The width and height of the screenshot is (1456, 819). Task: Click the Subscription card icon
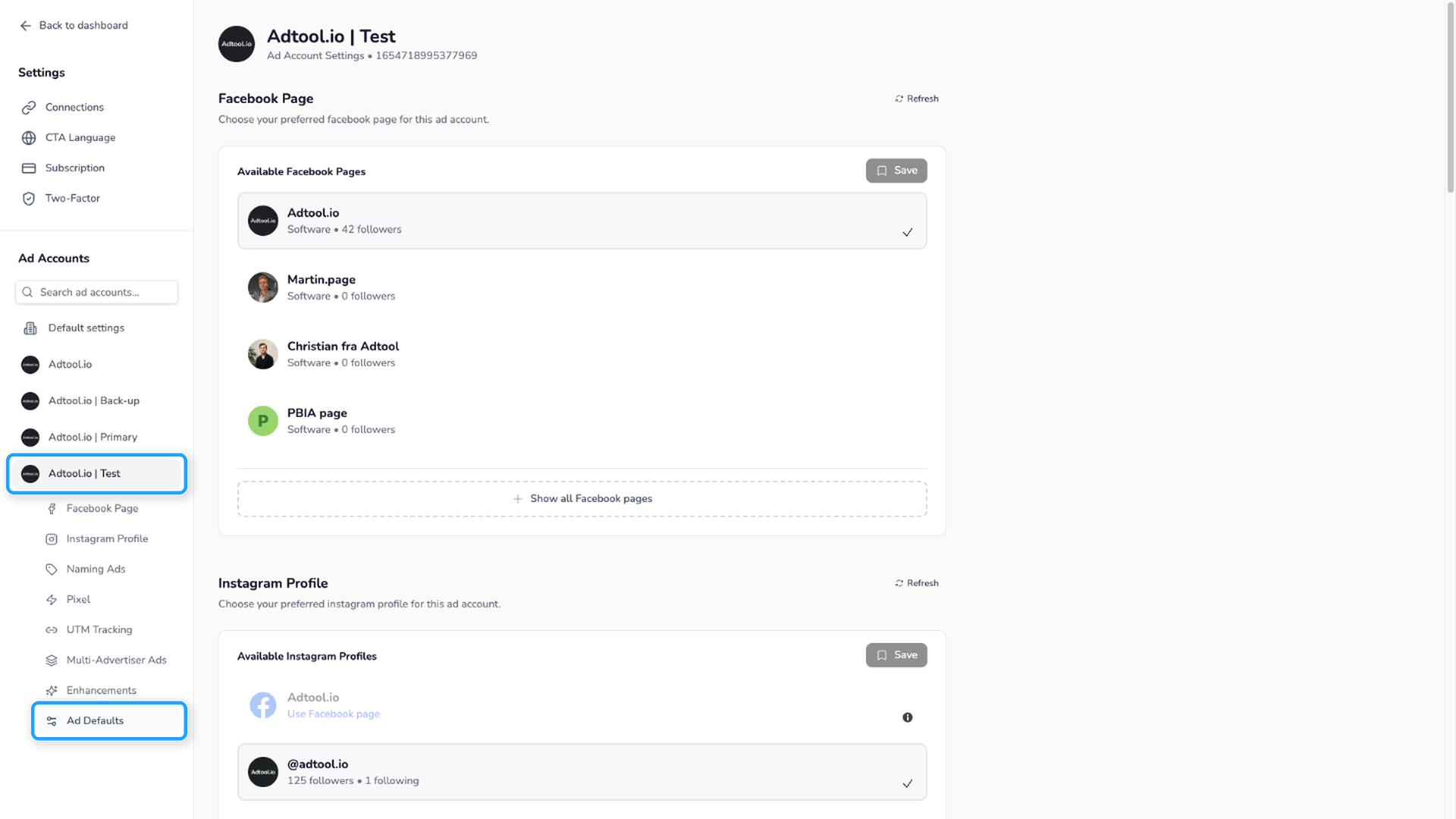click(x=29, y=168)
